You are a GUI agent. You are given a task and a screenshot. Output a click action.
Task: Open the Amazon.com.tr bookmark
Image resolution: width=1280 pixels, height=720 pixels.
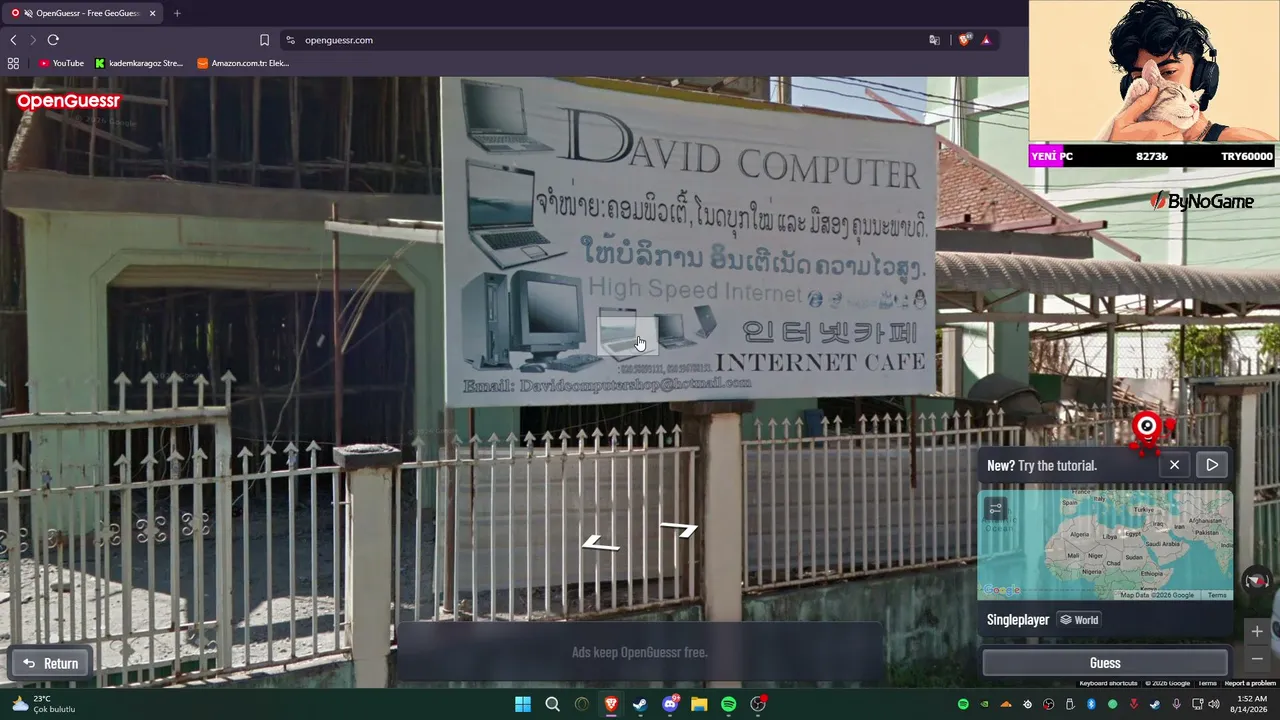point(243,63)
